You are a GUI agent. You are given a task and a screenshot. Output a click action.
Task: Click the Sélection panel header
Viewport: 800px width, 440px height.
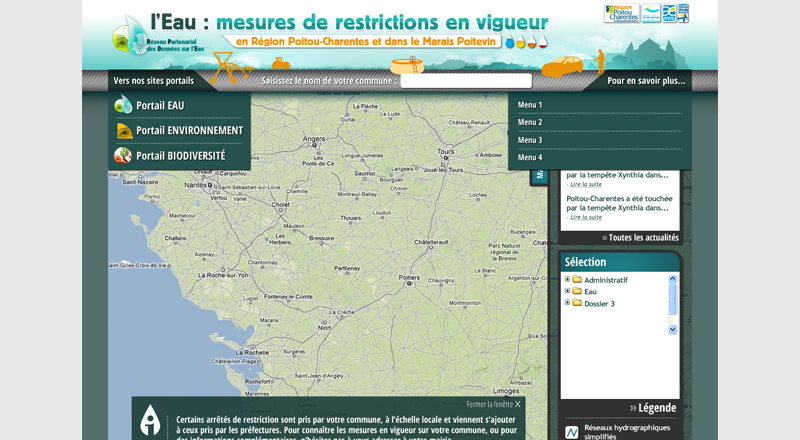620,262
